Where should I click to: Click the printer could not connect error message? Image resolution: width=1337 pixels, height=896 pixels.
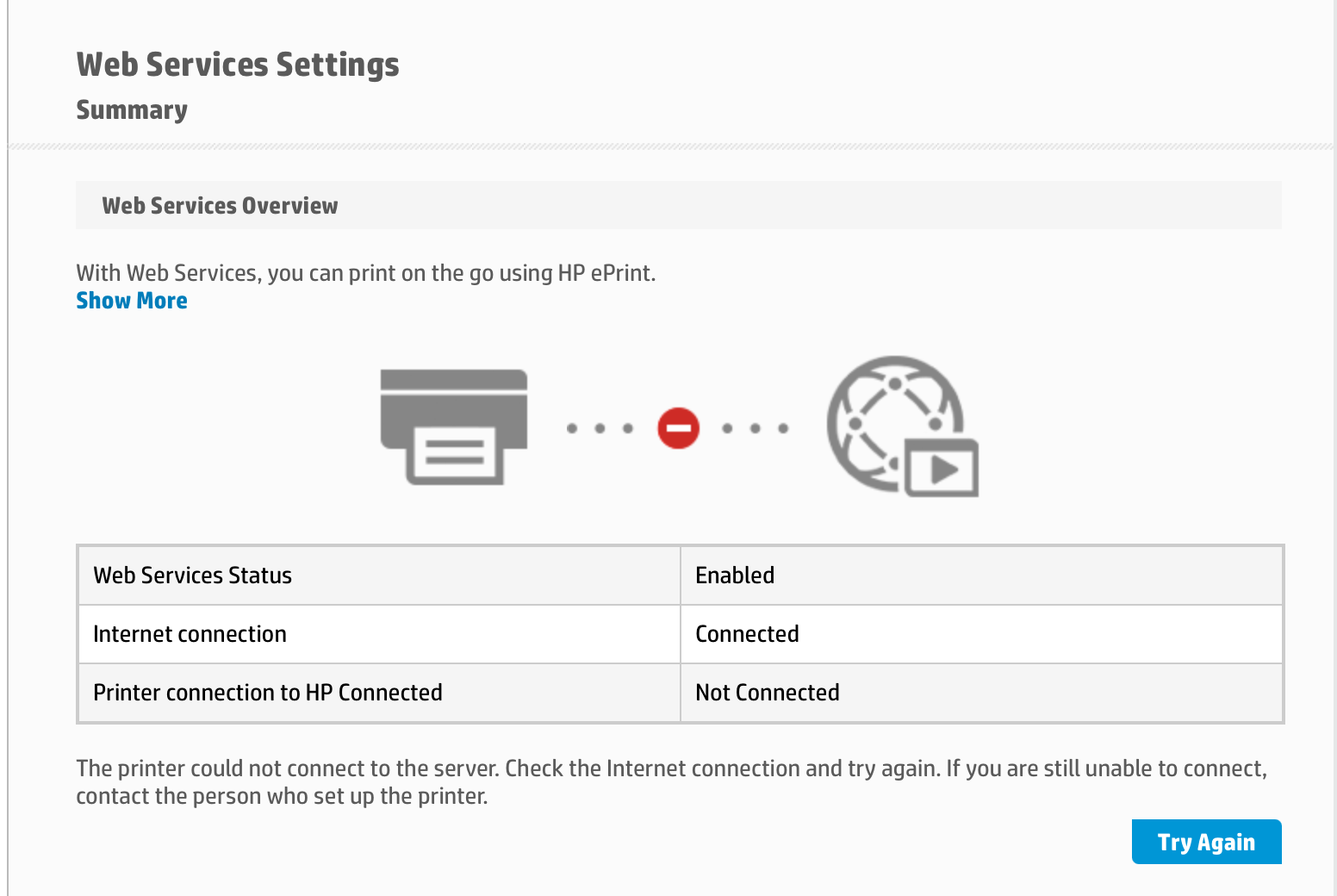coord(670,781)
